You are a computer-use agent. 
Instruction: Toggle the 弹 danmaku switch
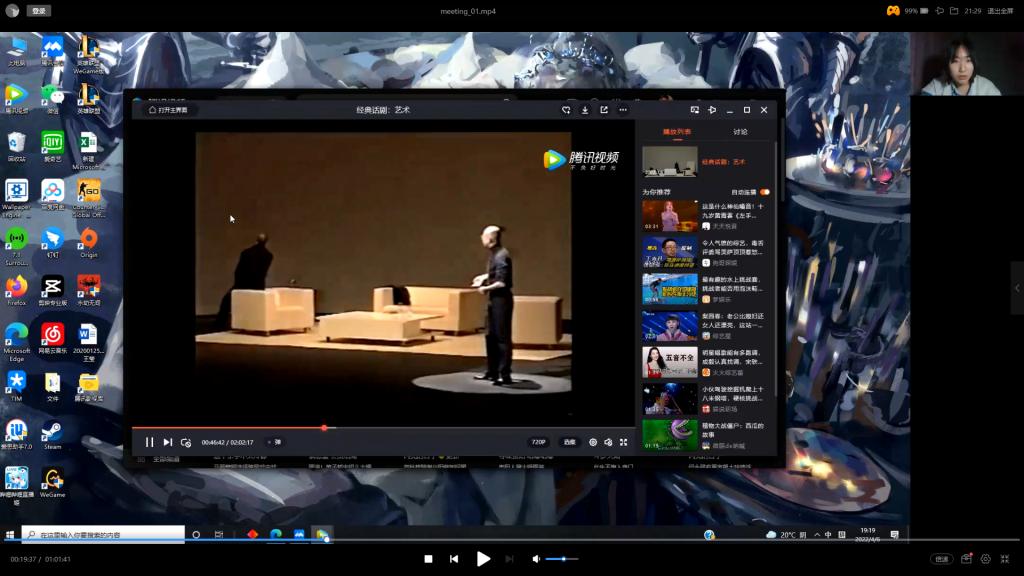click(x=274, y=442)
